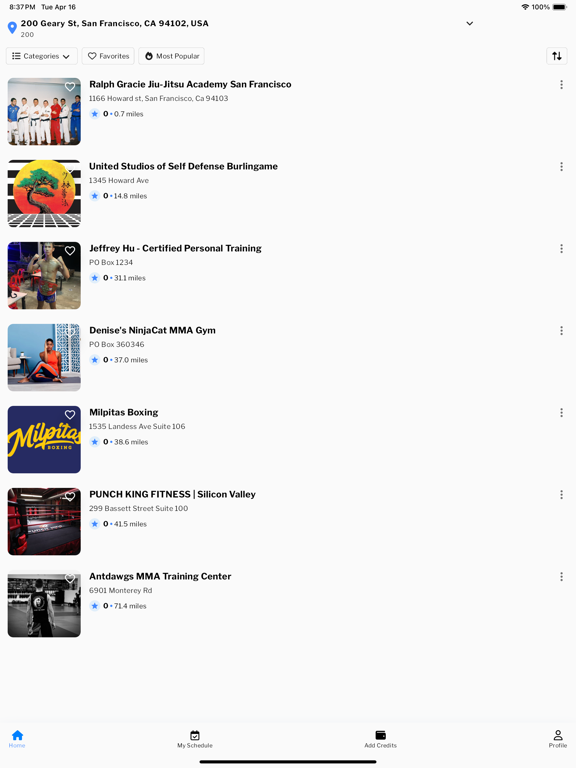Tap the battery status icon
576x768 pixels.
click(x=559, y=7)
